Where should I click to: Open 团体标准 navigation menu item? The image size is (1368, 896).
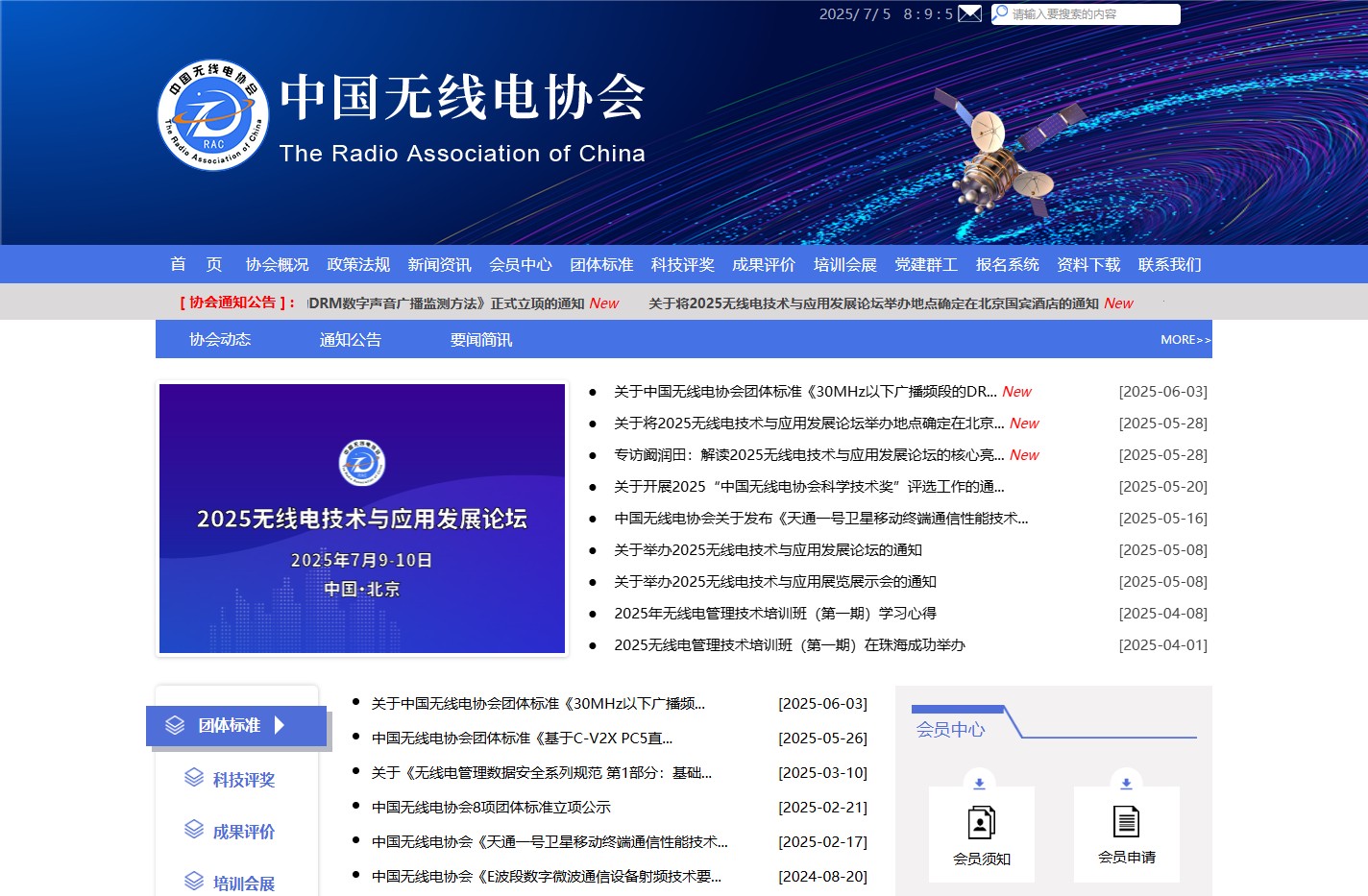pyautogui.click(x=601, y=264)
